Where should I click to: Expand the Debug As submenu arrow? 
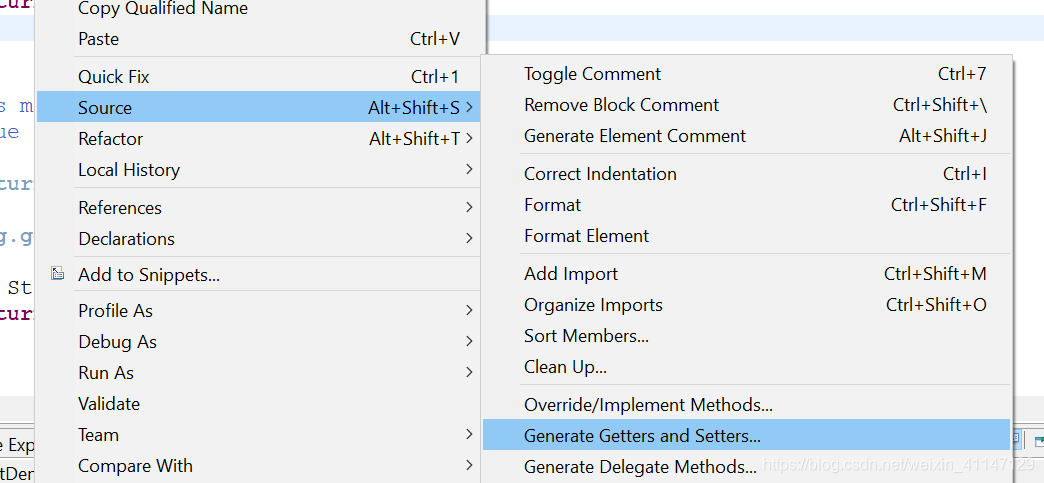click(469, 342)
